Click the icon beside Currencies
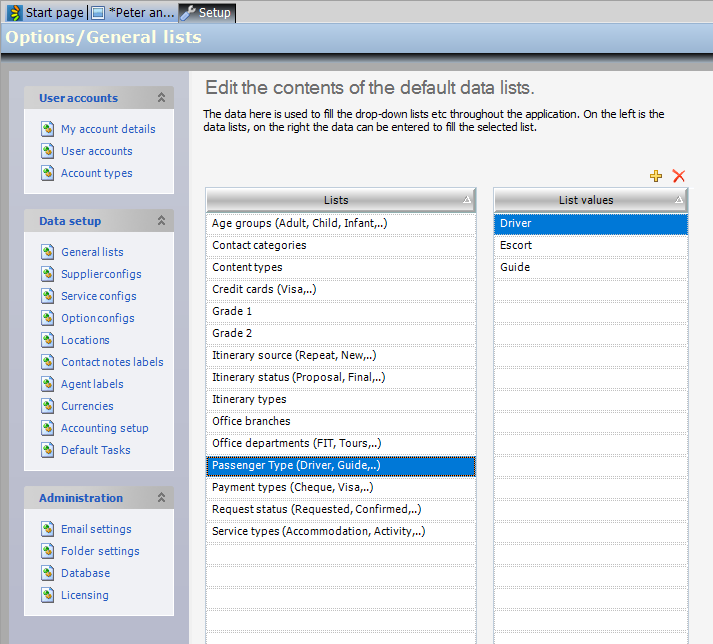This screenshot has height=644, width=713. coord(47,406)
